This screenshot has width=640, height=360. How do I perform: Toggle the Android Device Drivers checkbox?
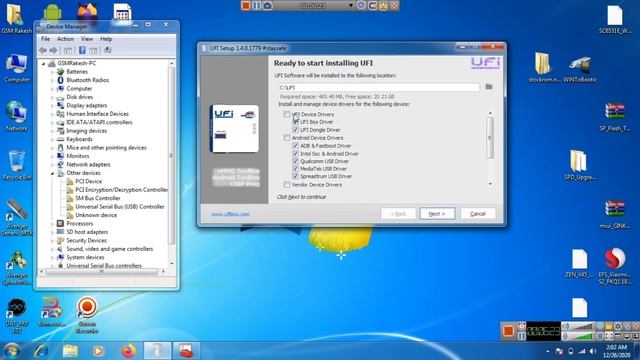[x=287, y=138]
